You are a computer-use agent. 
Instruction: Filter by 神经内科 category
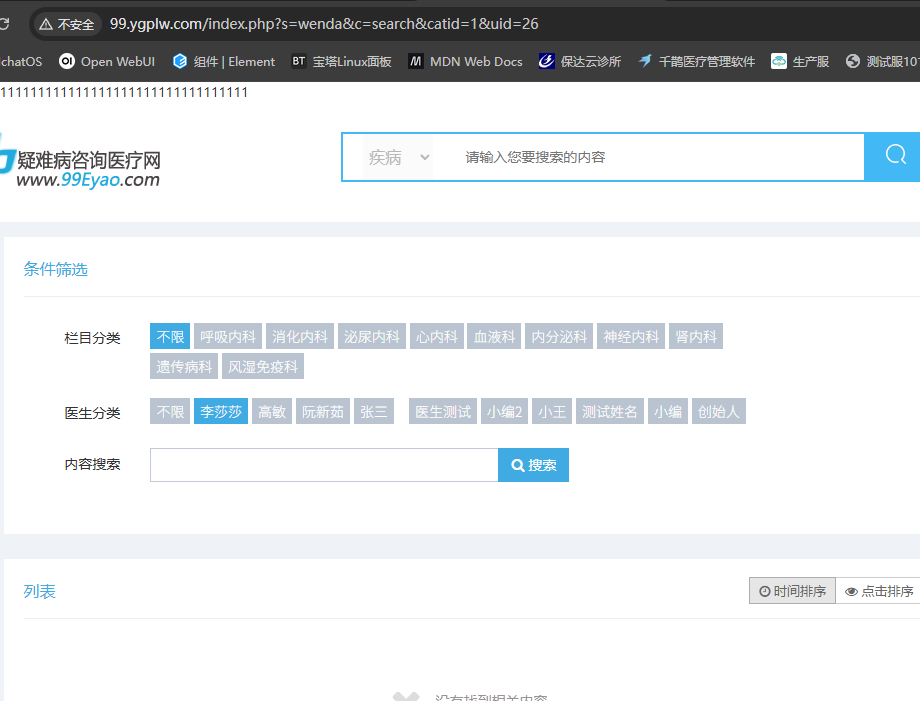pyautogui.click(x=631, y=337)
